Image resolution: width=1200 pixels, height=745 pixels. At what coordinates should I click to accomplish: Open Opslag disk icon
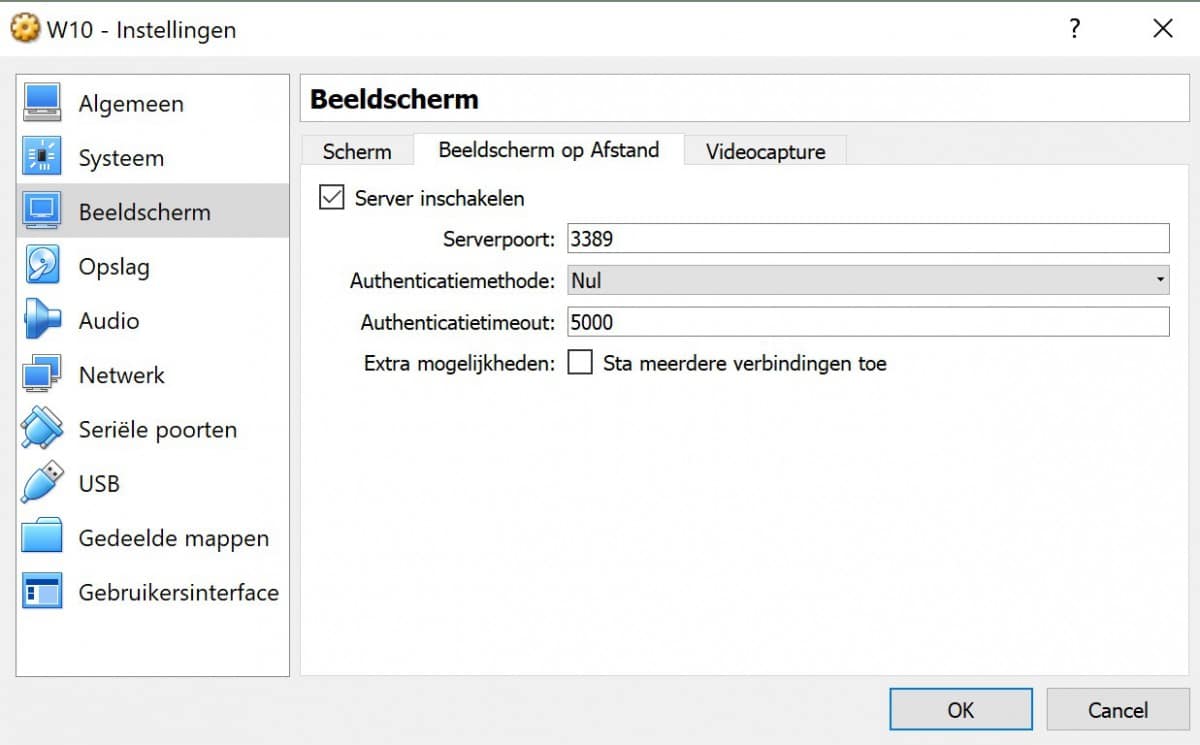(42, 266)
